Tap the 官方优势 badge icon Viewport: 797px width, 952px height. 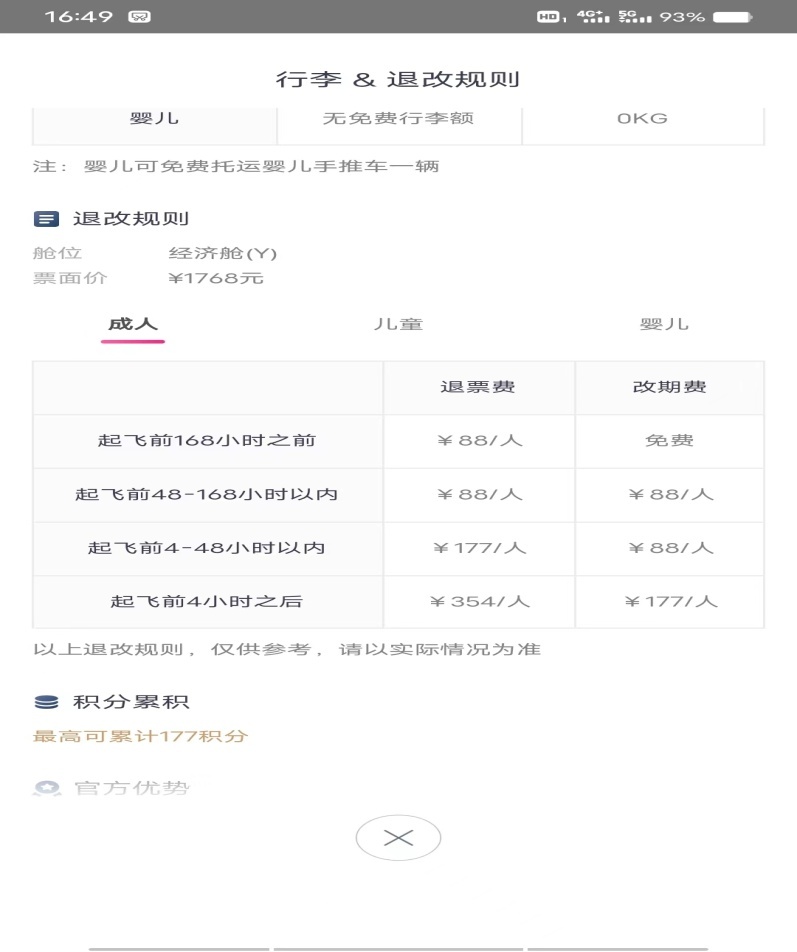[x=47, y=788]
